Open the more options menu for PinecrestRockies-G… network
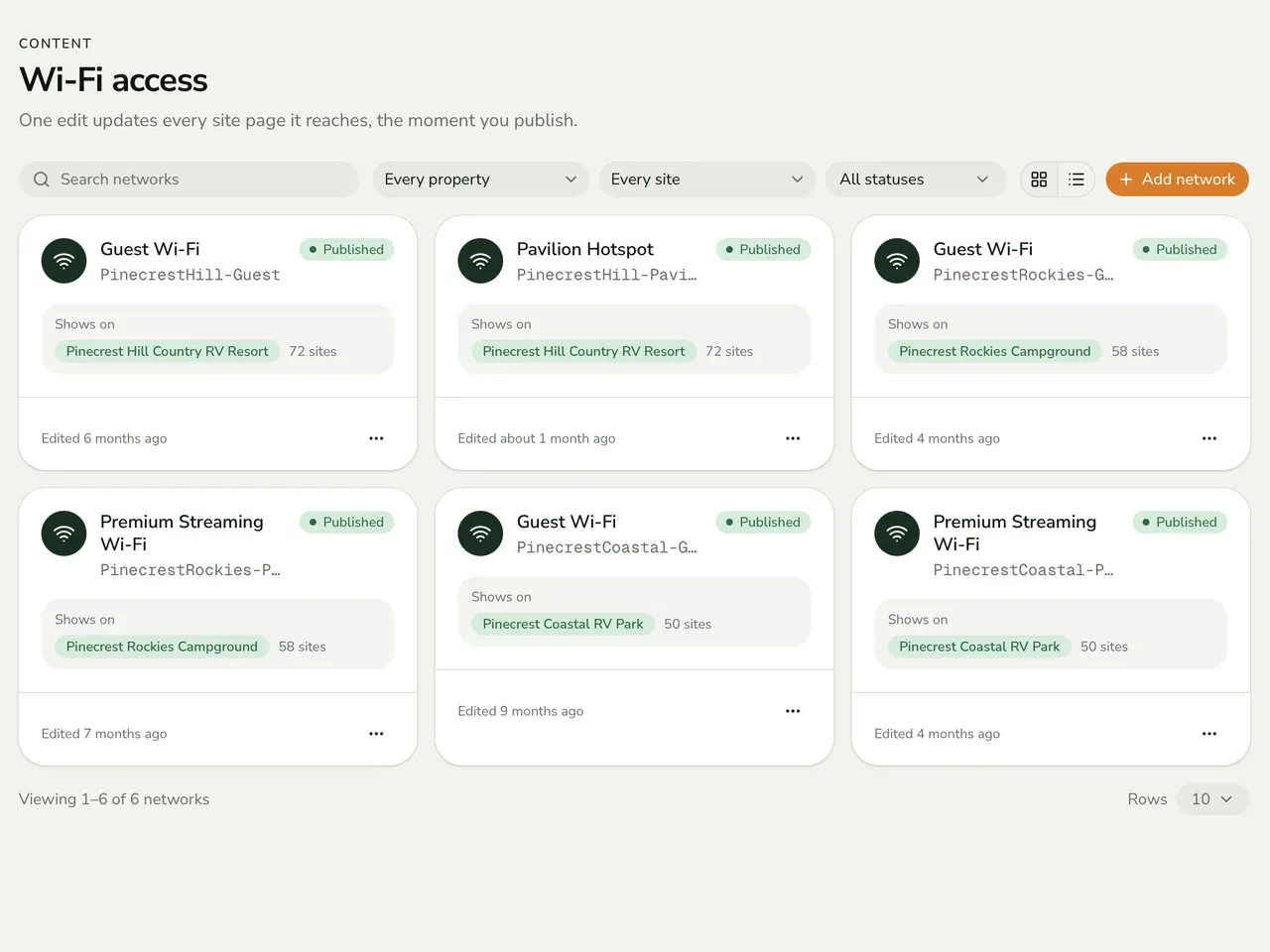The height and width of the screenshot is (952, 1270). click(x=1209, y=438)
